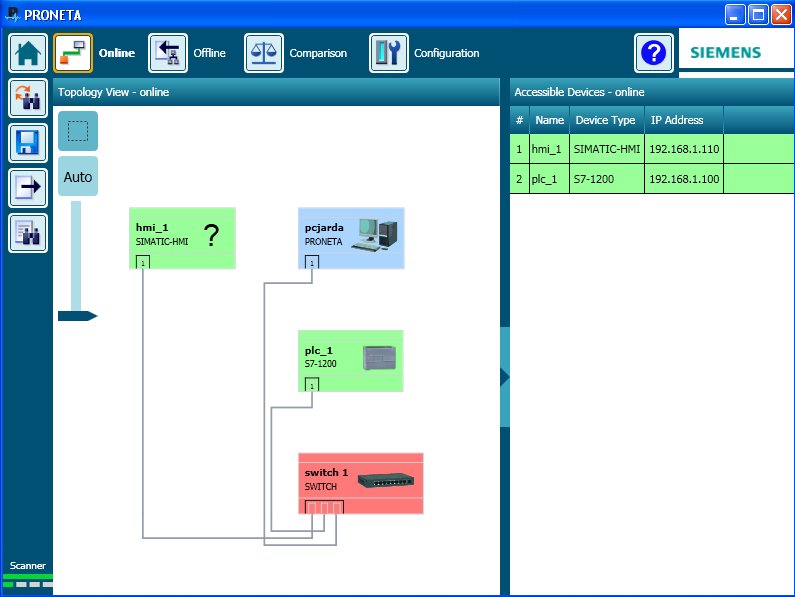
Task: Collapse the Accessible Devices panel arrow
Action: [504, 377]
